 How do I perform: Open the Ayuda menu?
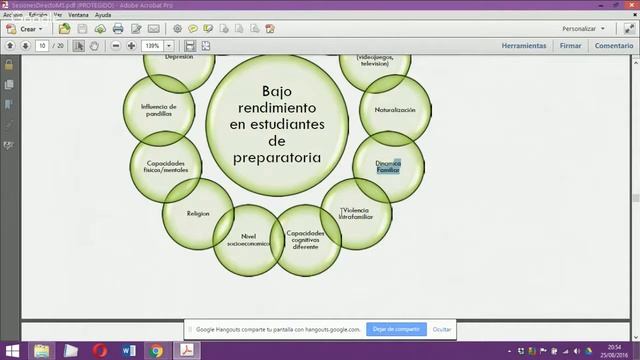coord(103,15)
